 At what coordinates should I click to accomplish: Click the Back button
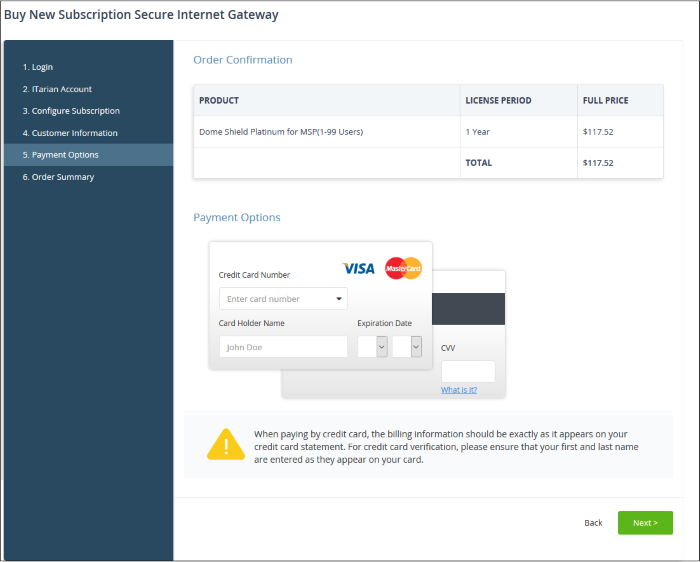pyautogui.click(x=593, y=523)
